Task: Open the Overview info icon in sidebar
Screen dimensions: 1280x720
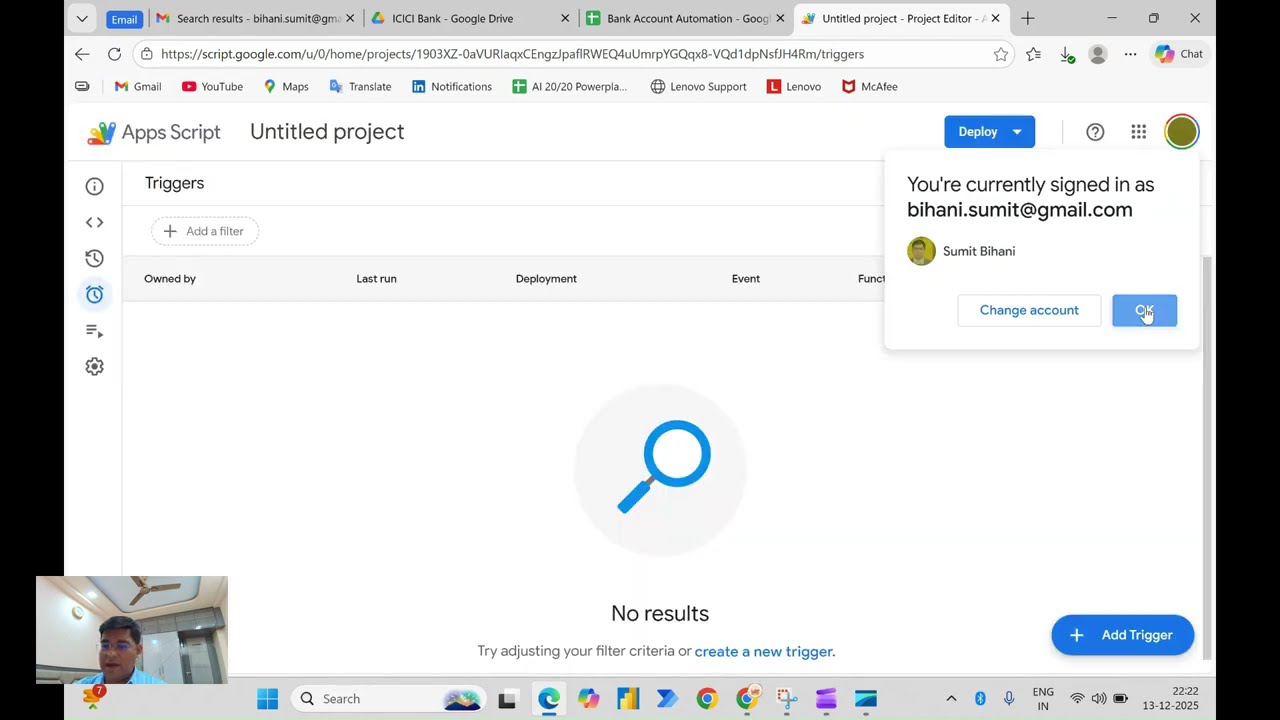Action: pyautogui.click(x=94, y=186)
